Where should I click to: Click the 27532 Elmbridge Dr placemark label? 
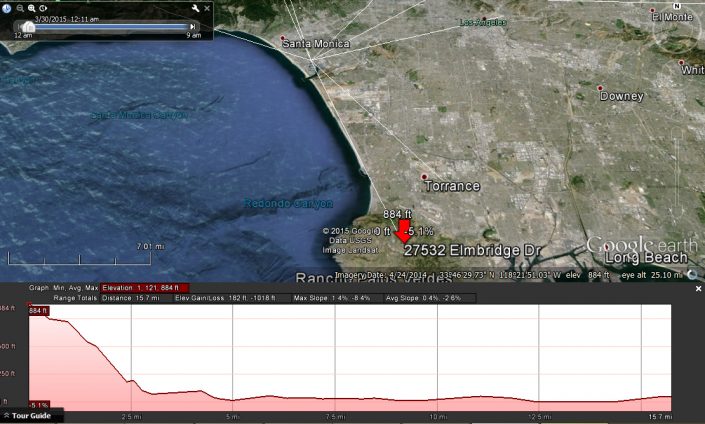[472, 250]
